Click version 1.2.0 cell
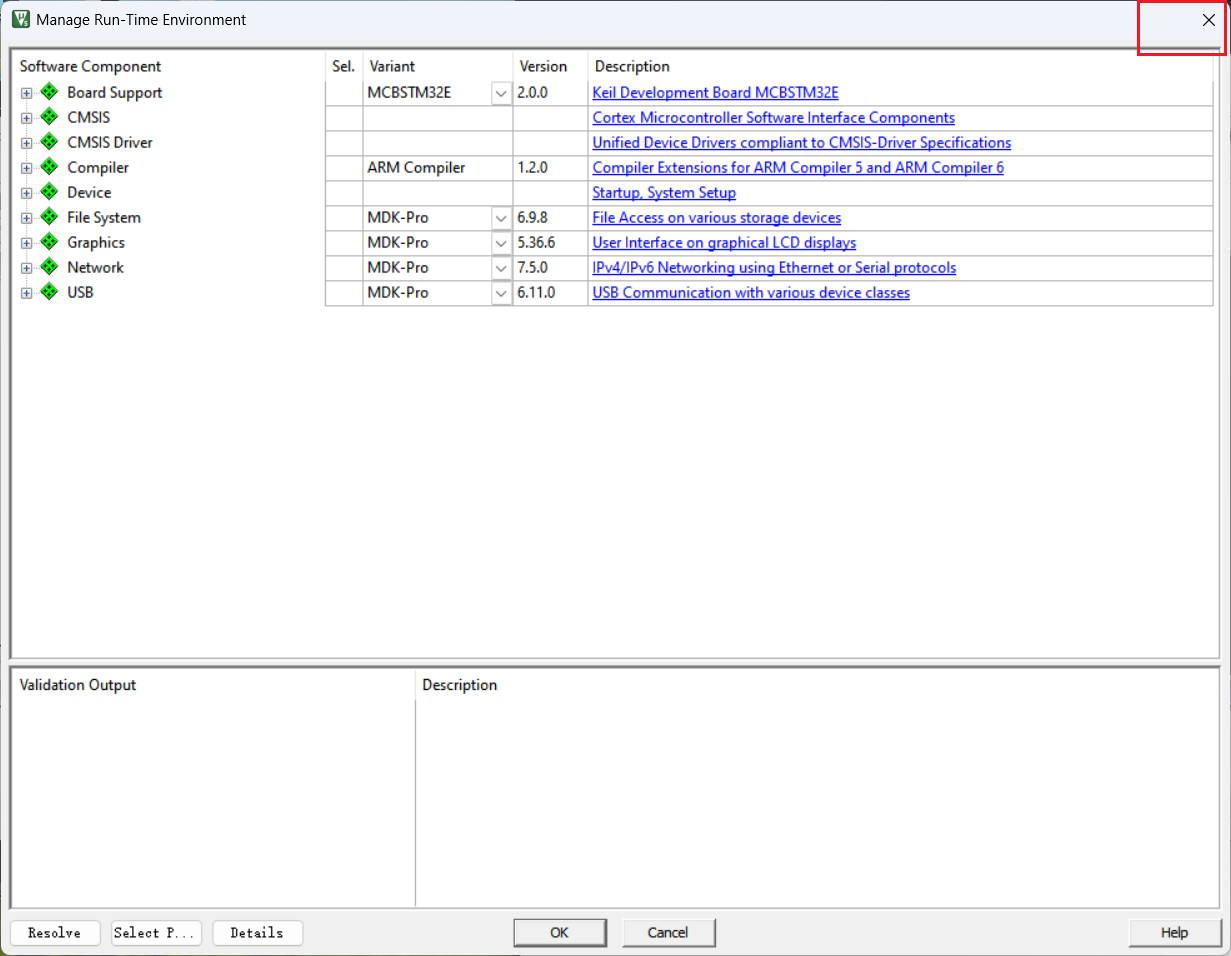Image resolution: width=1231 pixels, height=956 pixels. (x=551, y=168)
